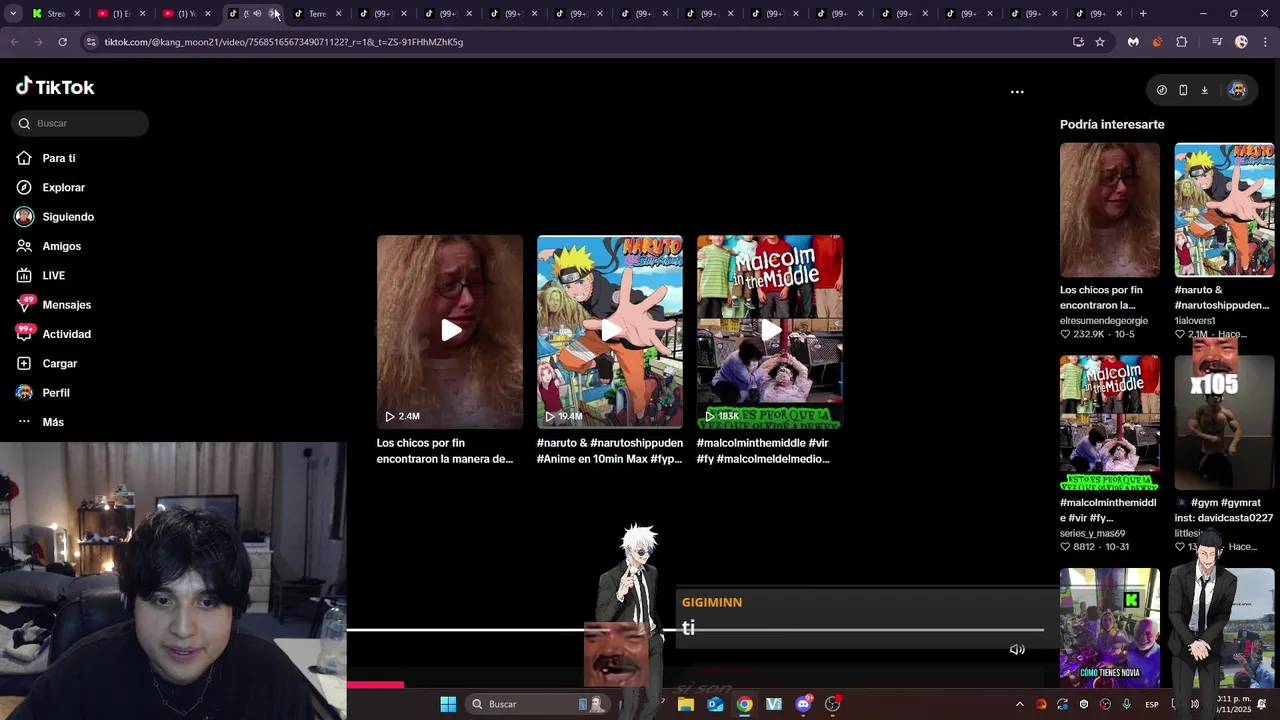1280x720 pixels.
Task: Switch to the 'Terre' TikTok tab
Action: tap(316, 14)
